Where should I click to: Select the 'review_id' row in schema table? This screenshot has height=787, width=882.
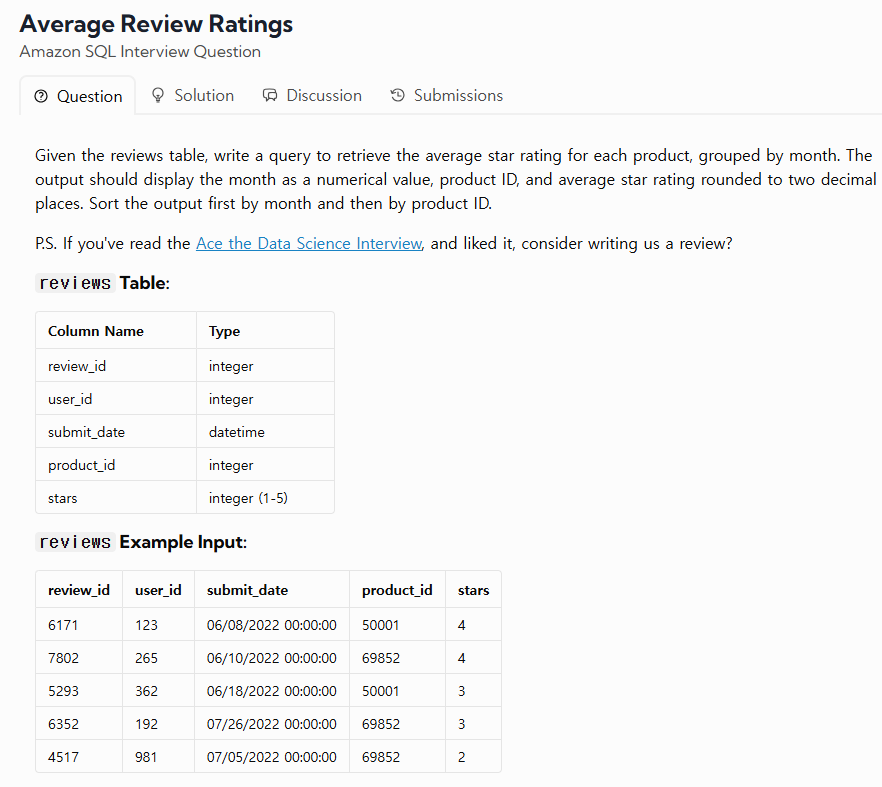coord(185,366)
